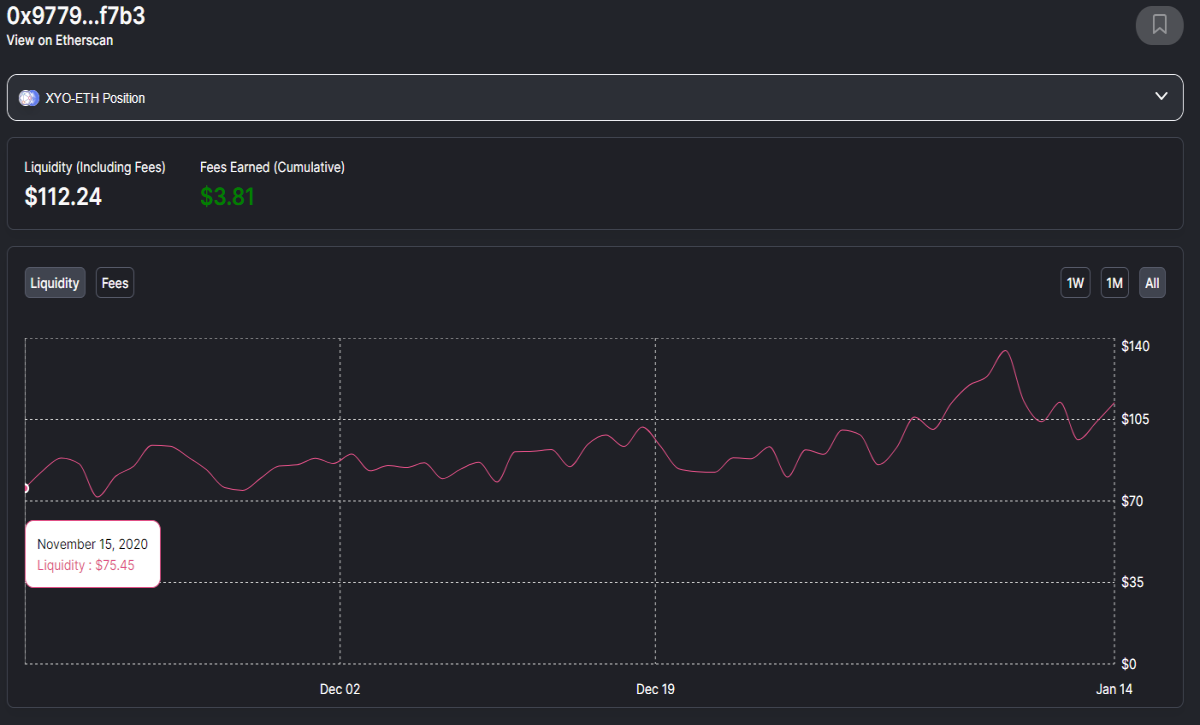Click the Dec 19 axis label
Viewport: 1200px width, 725px height.
(655, 689)
